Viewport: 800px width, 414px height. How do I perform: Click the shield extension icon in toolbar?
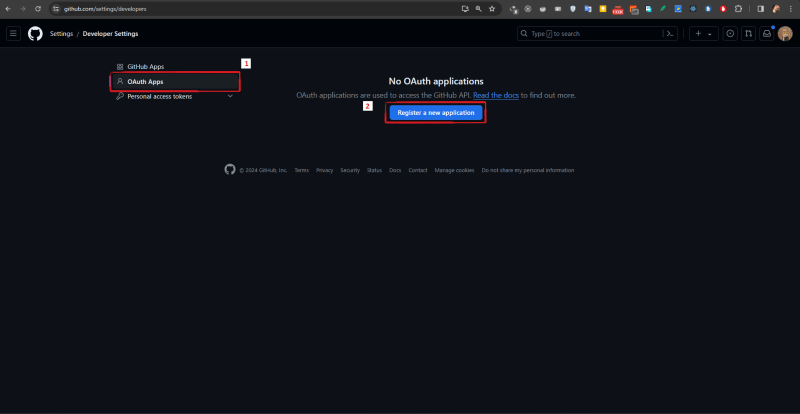click(x=573, y=9)
